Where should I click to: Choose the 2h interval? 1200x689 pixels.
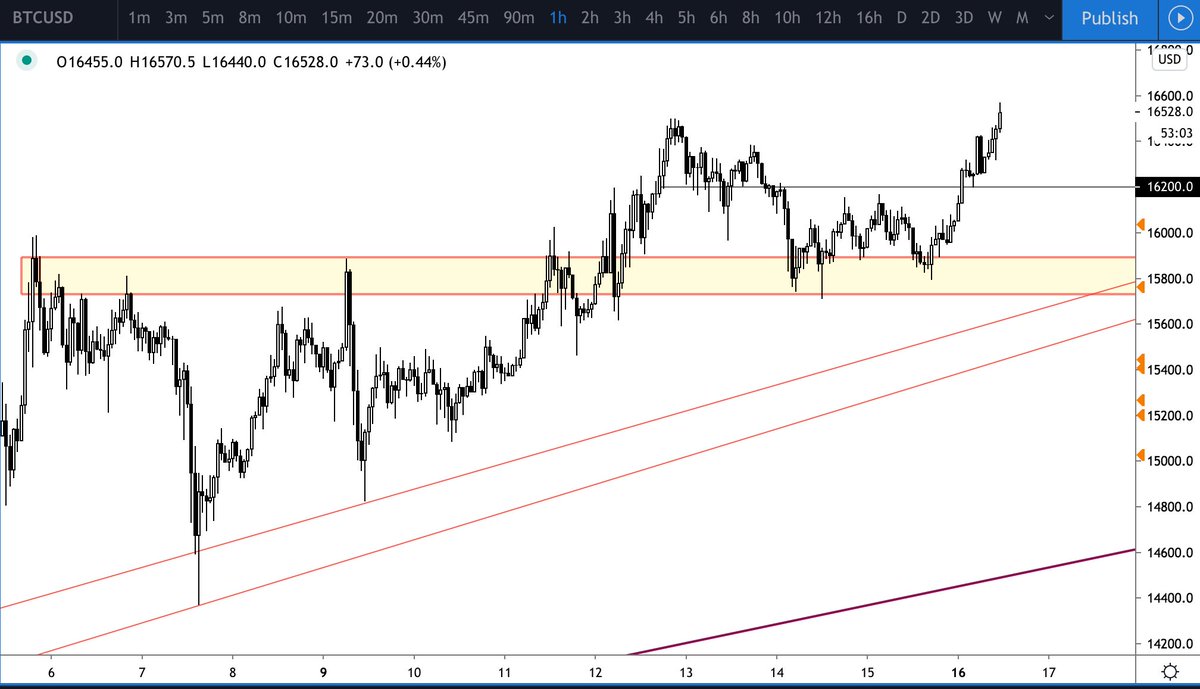click(x=590, y=18)
